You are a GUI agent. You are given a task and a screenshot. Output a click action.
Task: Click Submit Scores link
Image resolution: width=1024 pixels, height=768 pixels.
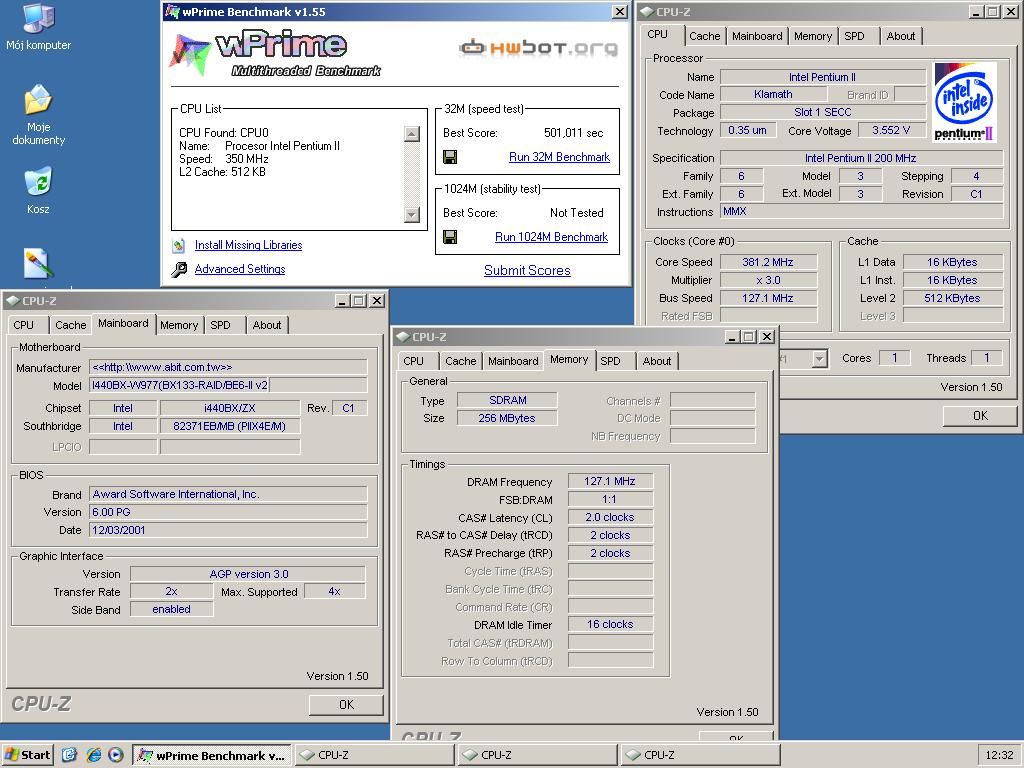(x=527, y=270)
